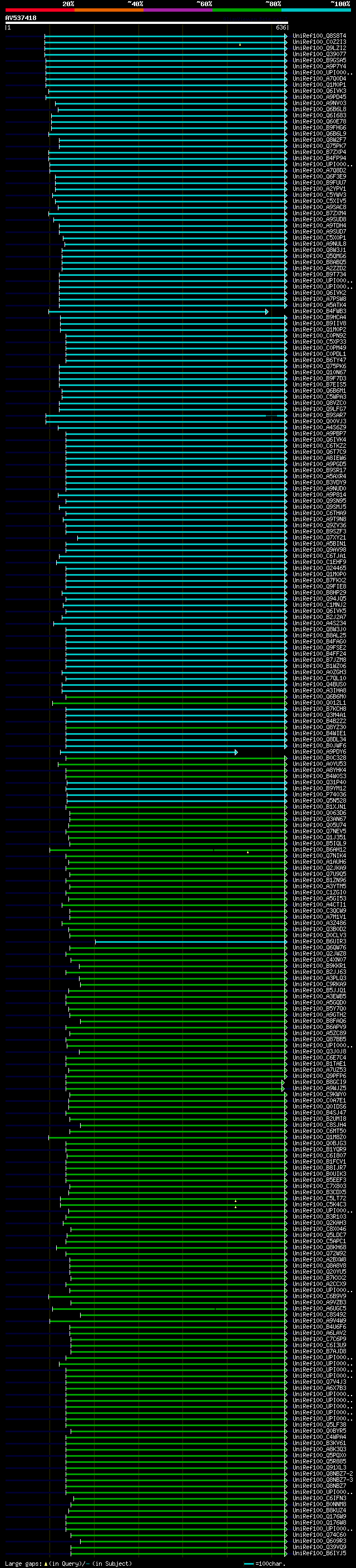
Task: Select the UniRef100_B7KCH8 label
Action: 319,709
